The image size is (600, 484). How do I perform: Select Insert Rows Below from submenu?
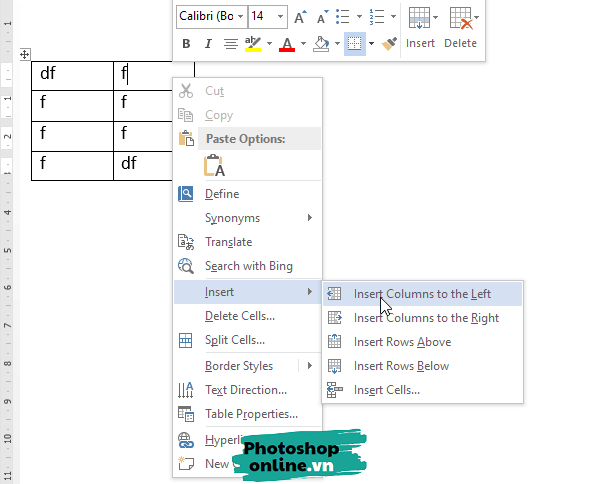[401, 366]
